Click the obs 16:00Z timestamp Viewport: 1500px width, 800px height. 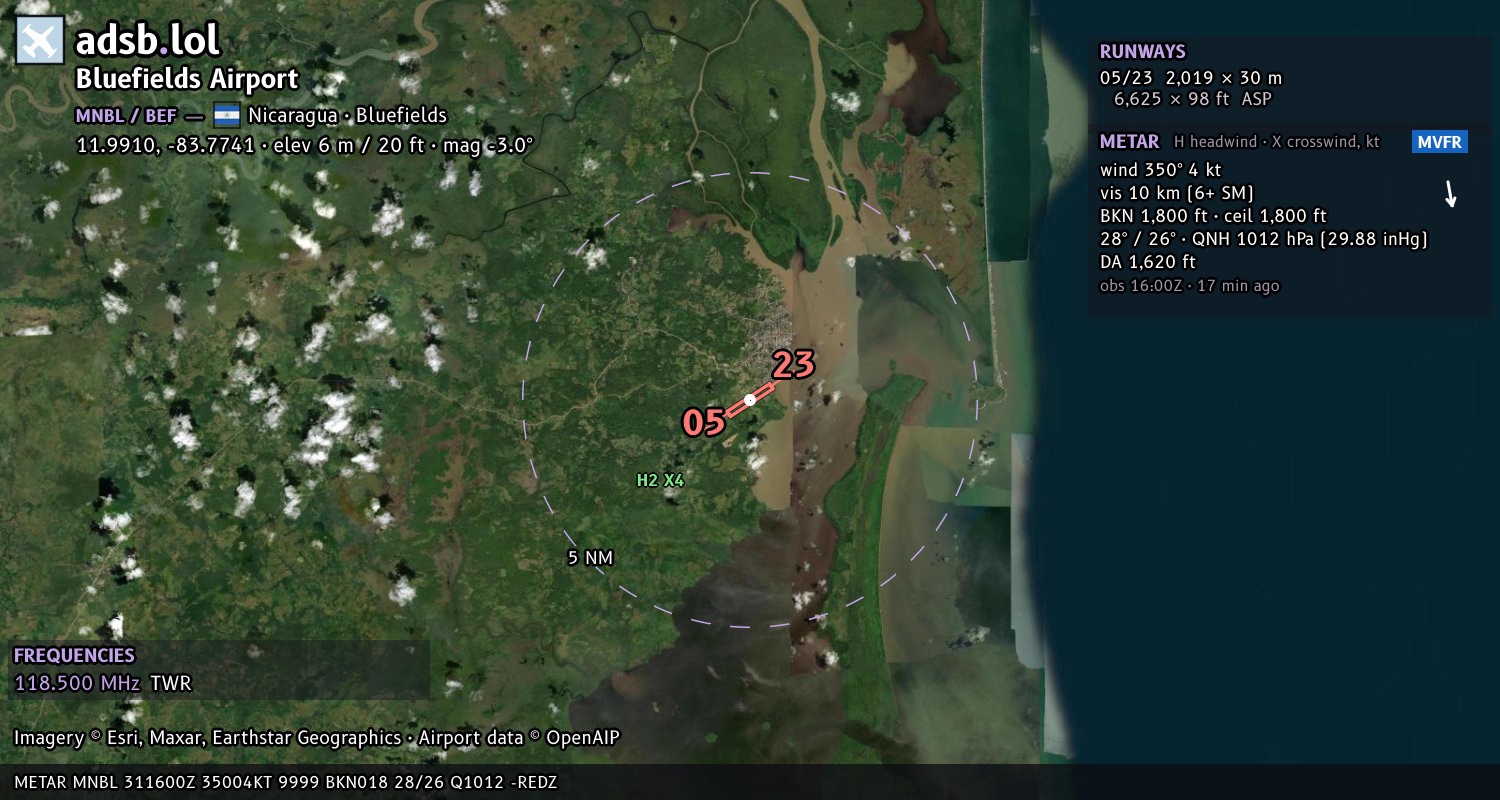[1189, 286]
